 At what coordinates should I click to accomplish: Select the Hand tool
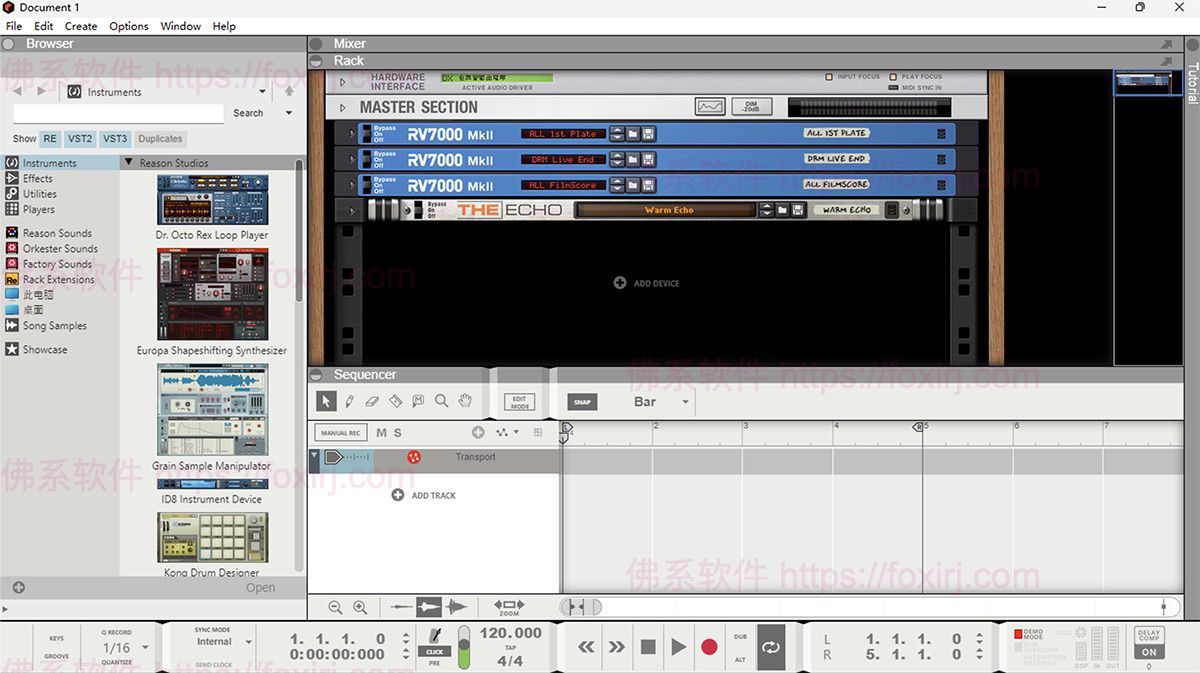click(x=465, y=401)
